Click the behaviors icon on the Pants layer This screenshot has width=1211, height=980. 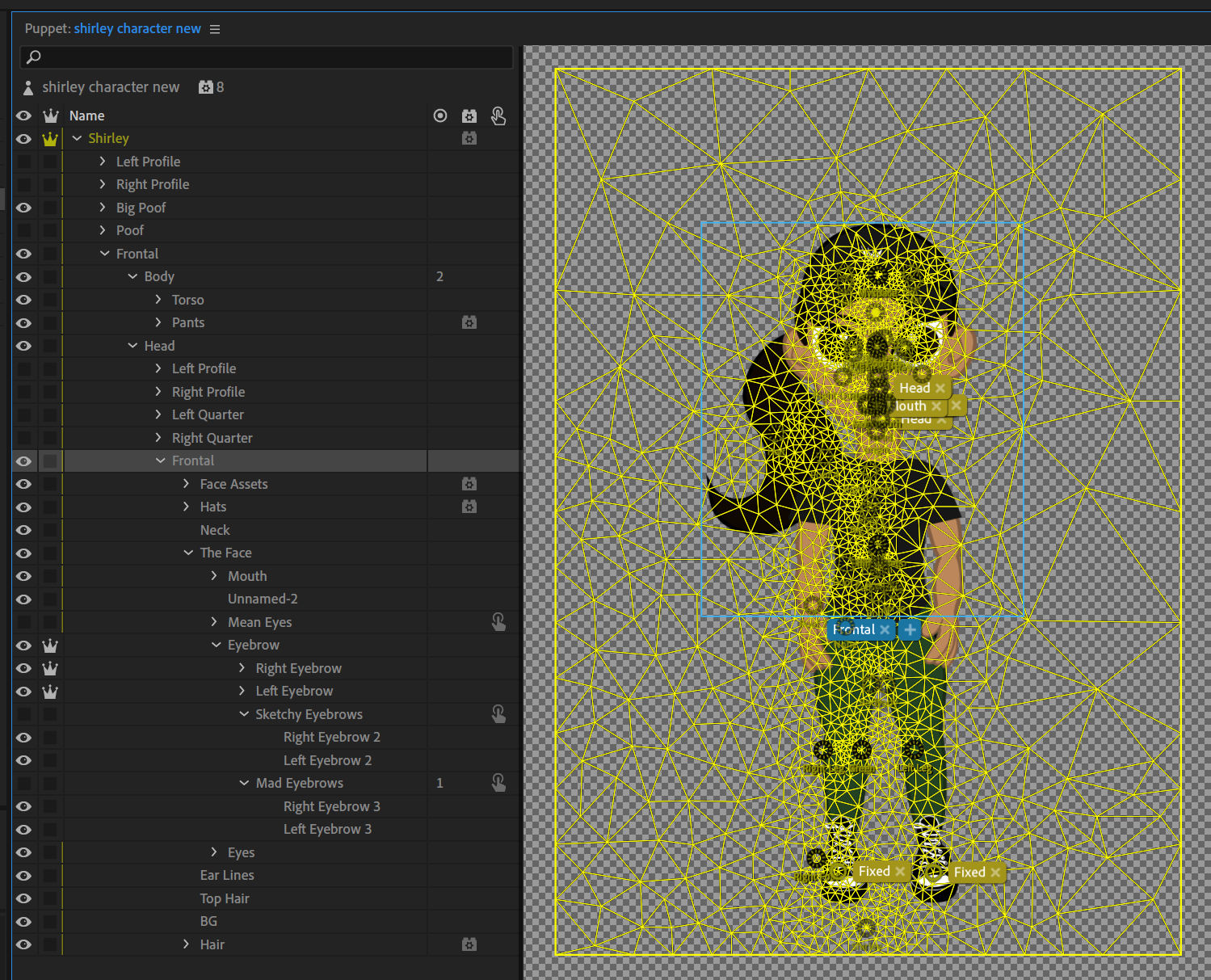click(469, 322)
